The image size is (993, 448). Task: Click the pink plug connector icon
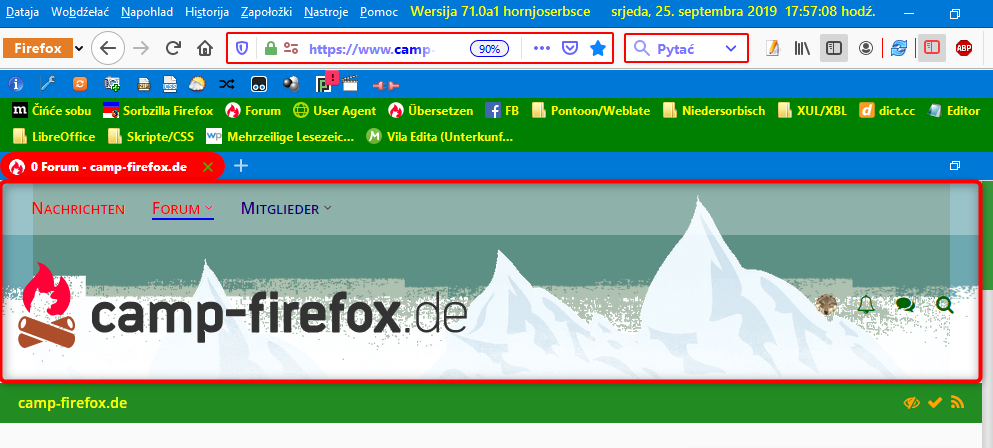coord(384,84)
